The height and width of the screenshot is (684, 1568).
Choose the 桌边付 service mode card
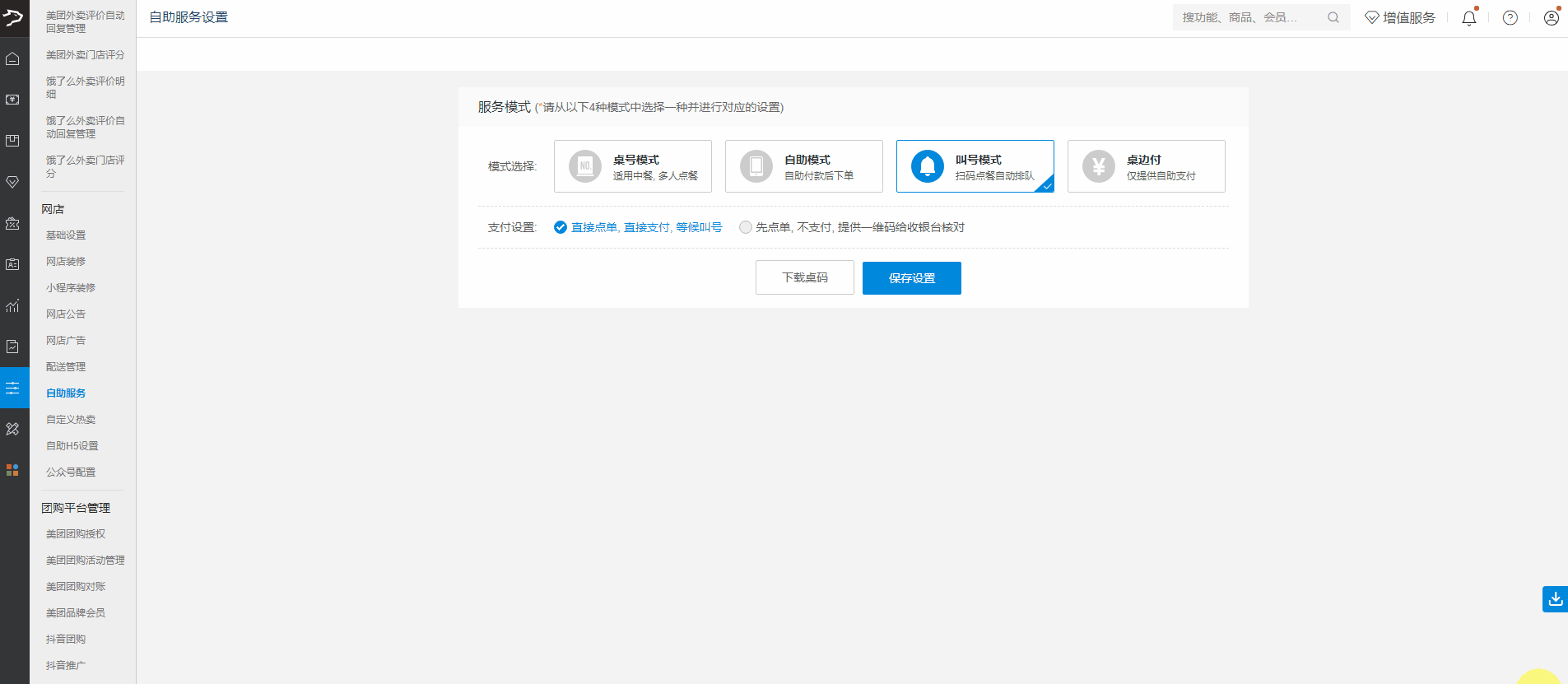point(1146,166)
